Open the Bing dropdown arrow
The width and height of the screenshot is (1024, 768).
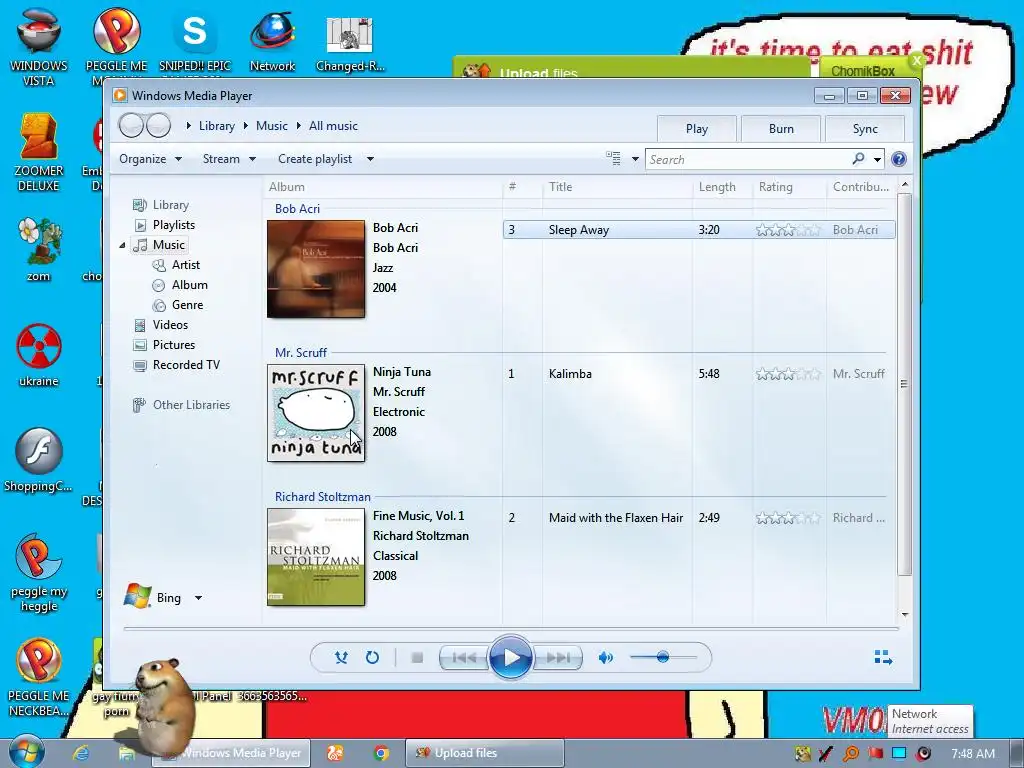pos(199,598)
